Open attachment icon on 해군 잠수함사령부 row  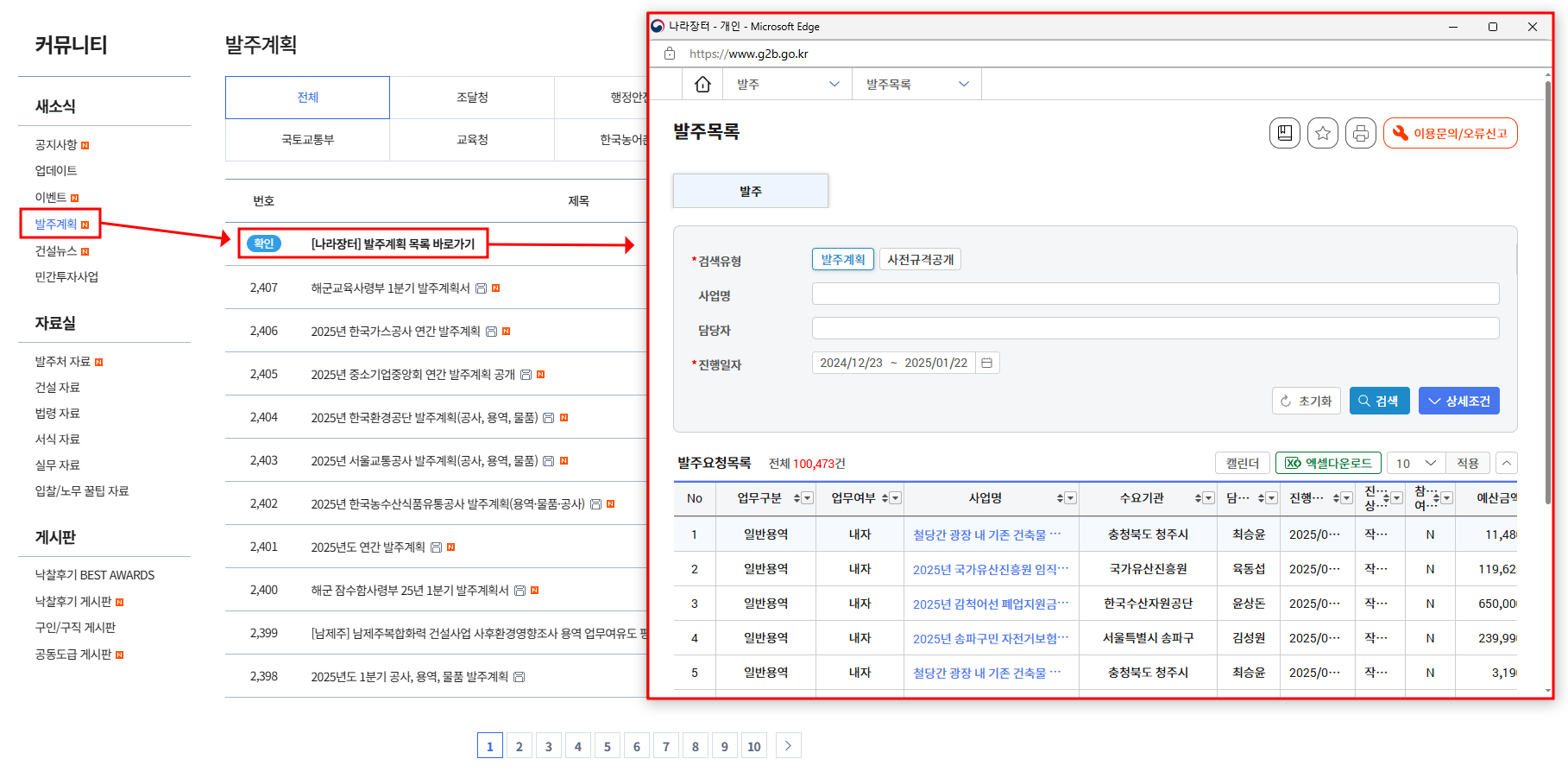[520, 591]
